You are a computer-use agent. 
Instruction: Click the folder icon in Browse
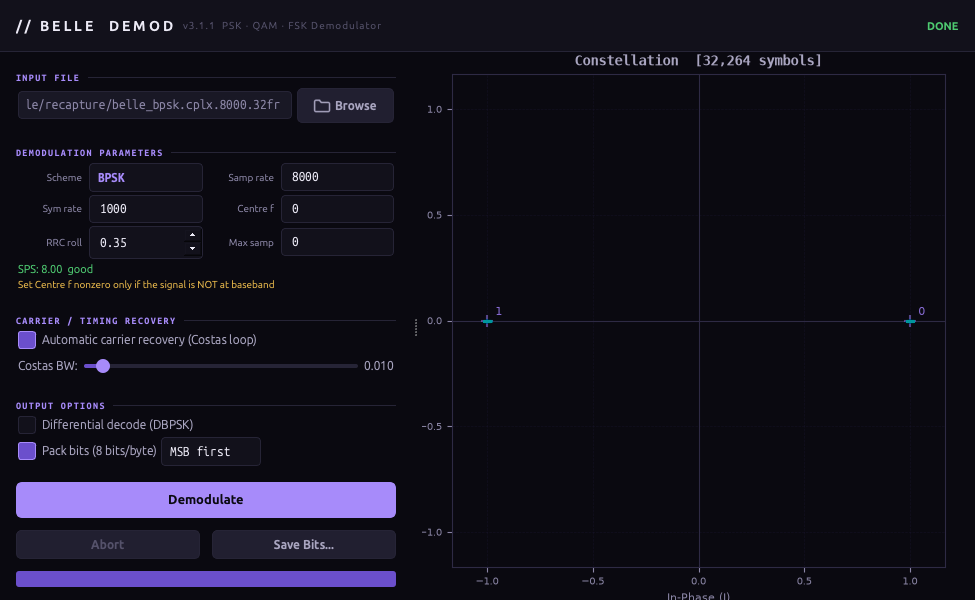click(x=321, y=106)
